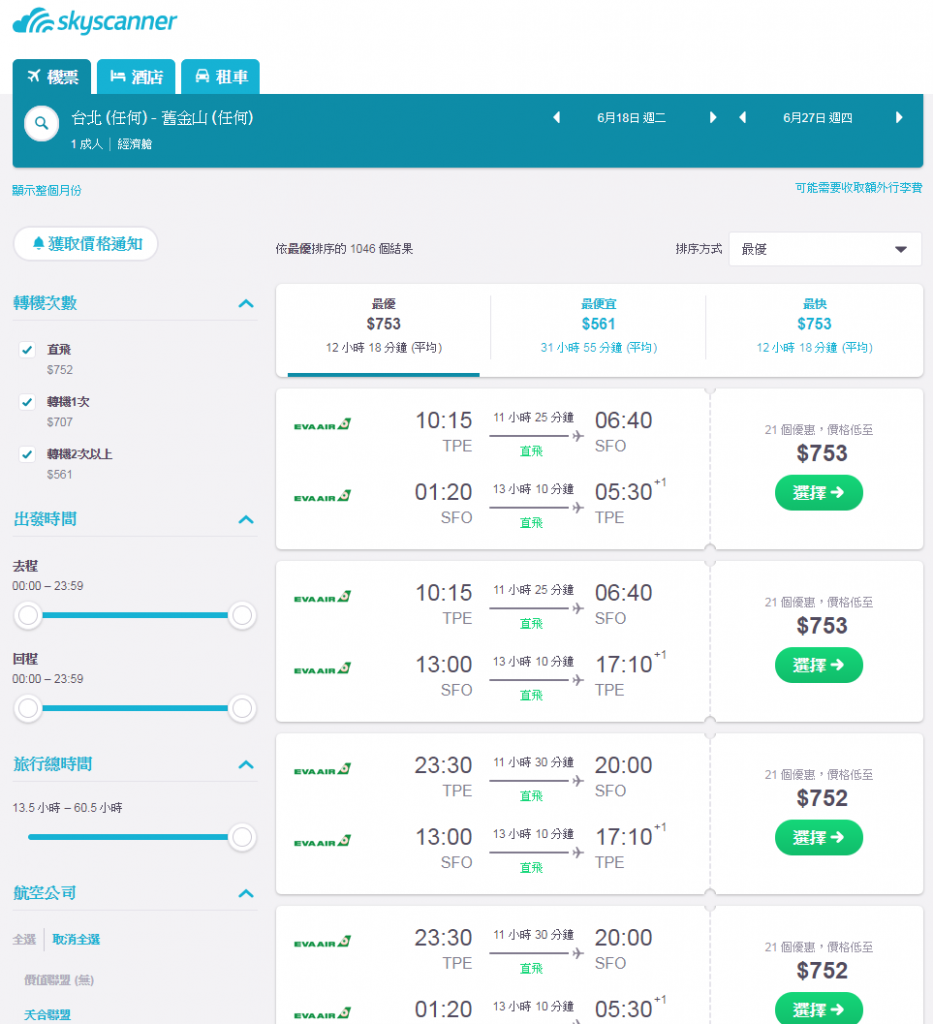Viewport: 933px width, 1024px height.
Task: Go to next return date arrow
Action: pos(899,118)
